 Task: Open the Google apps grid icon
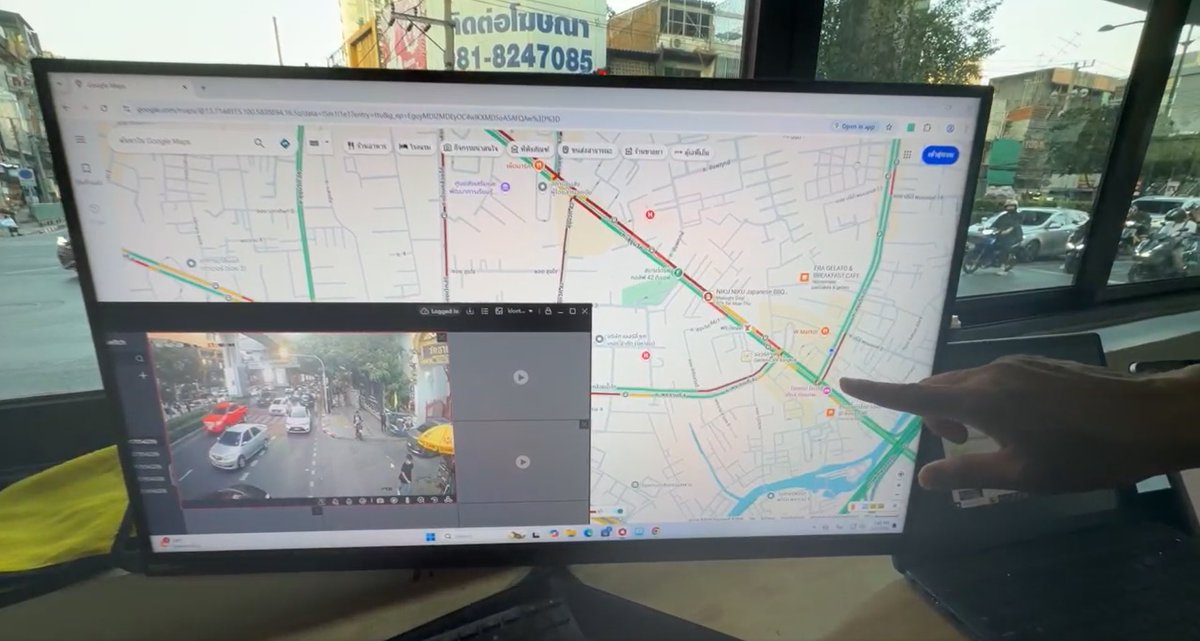[x=907, y=154]
